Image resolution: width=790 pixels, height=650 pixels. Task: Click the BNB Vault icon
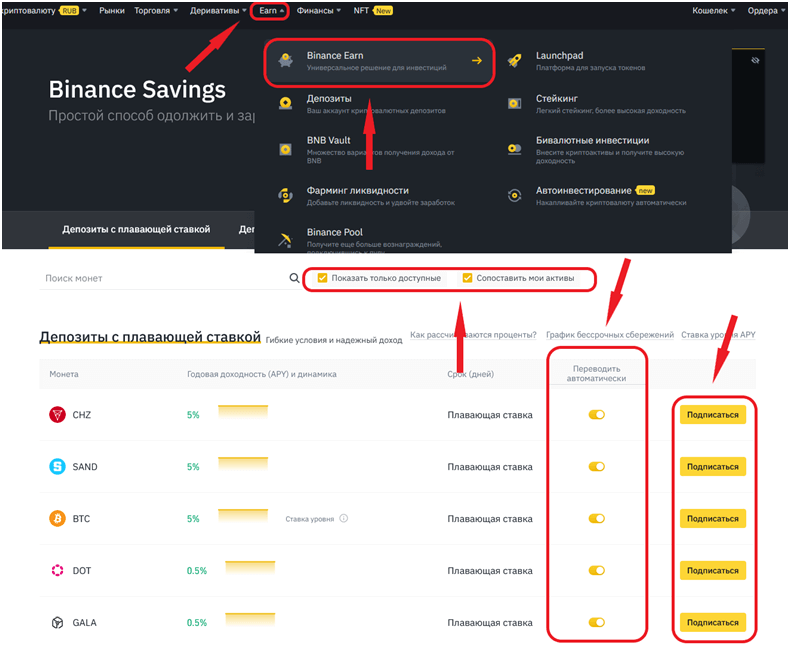click(x=286, y=150)
